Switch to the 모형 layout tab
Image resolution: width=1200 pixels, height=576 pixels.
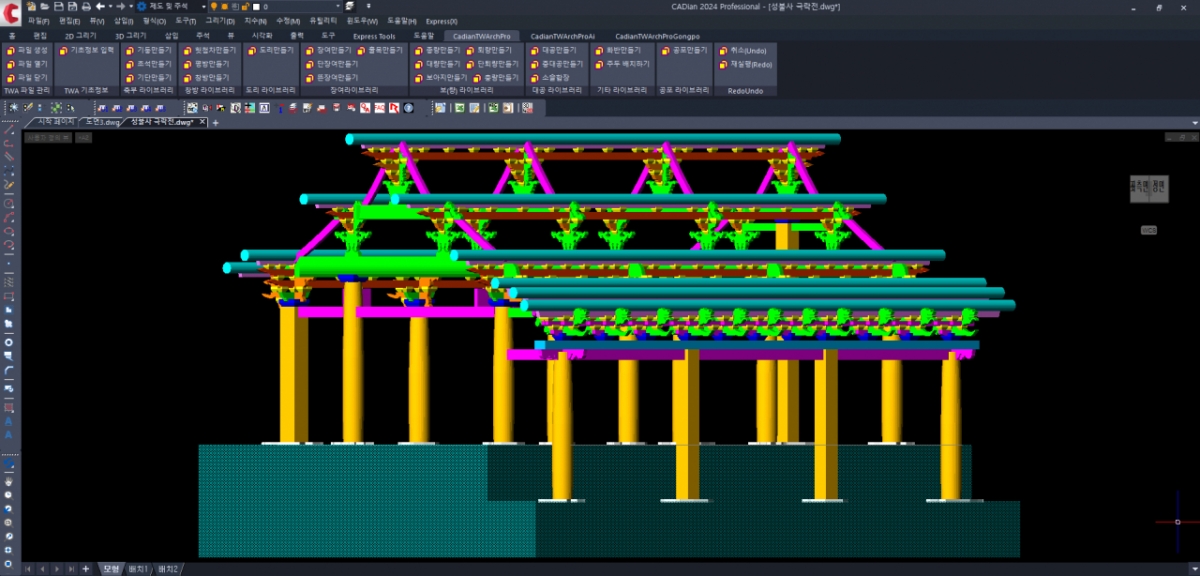click(110, 569)
